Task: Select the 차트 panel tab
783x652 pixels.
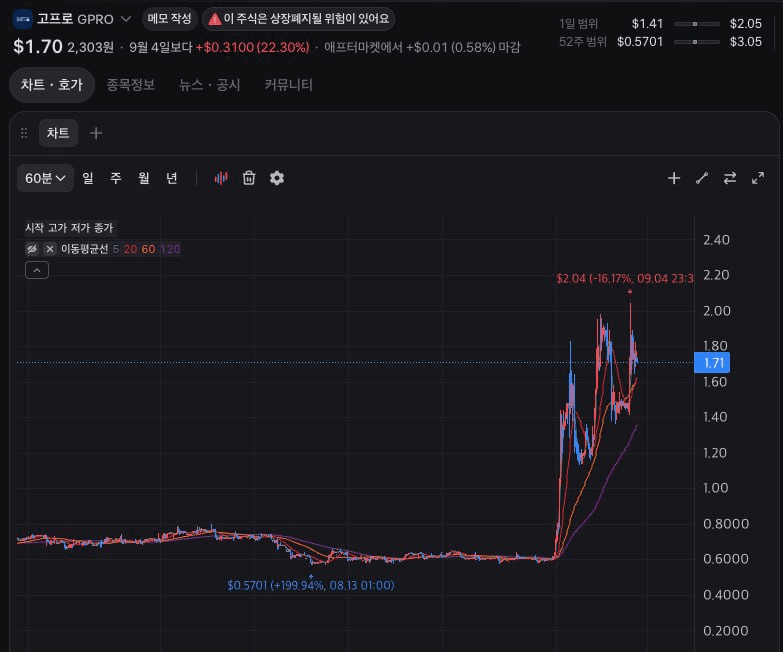Action: [58, 133]
